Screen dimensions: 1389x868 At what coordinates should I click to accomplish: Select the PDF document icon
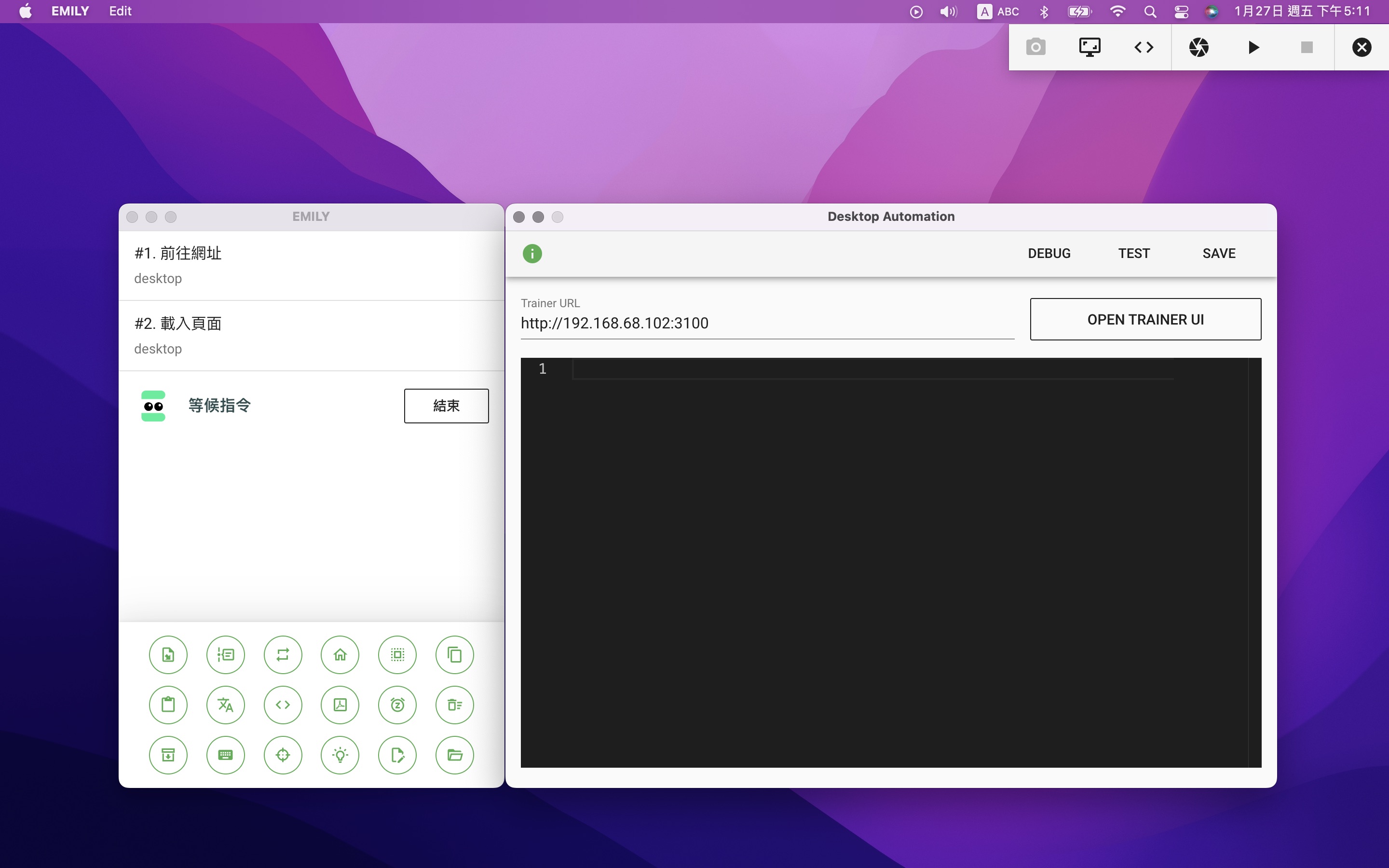[340, 705]
